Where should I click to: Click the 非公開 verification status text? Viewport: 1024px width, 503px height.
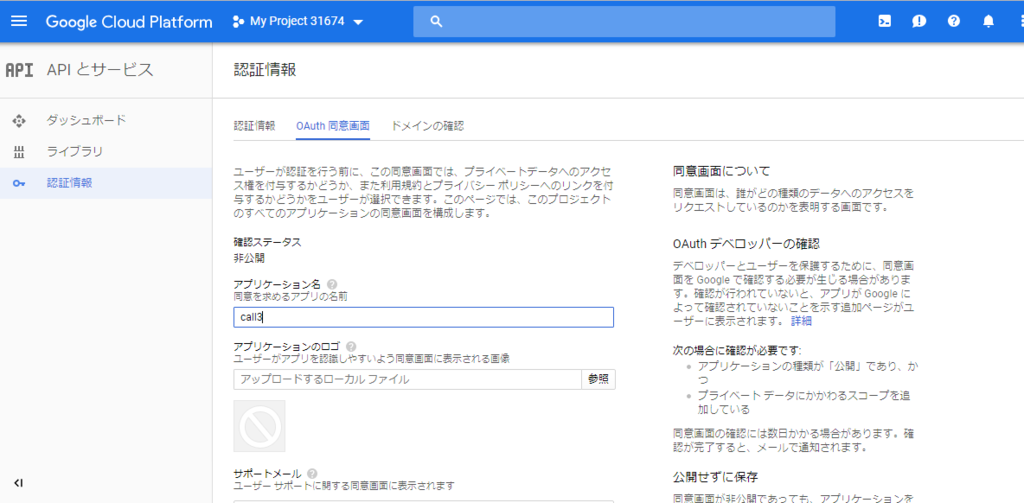tap(249, 257)
